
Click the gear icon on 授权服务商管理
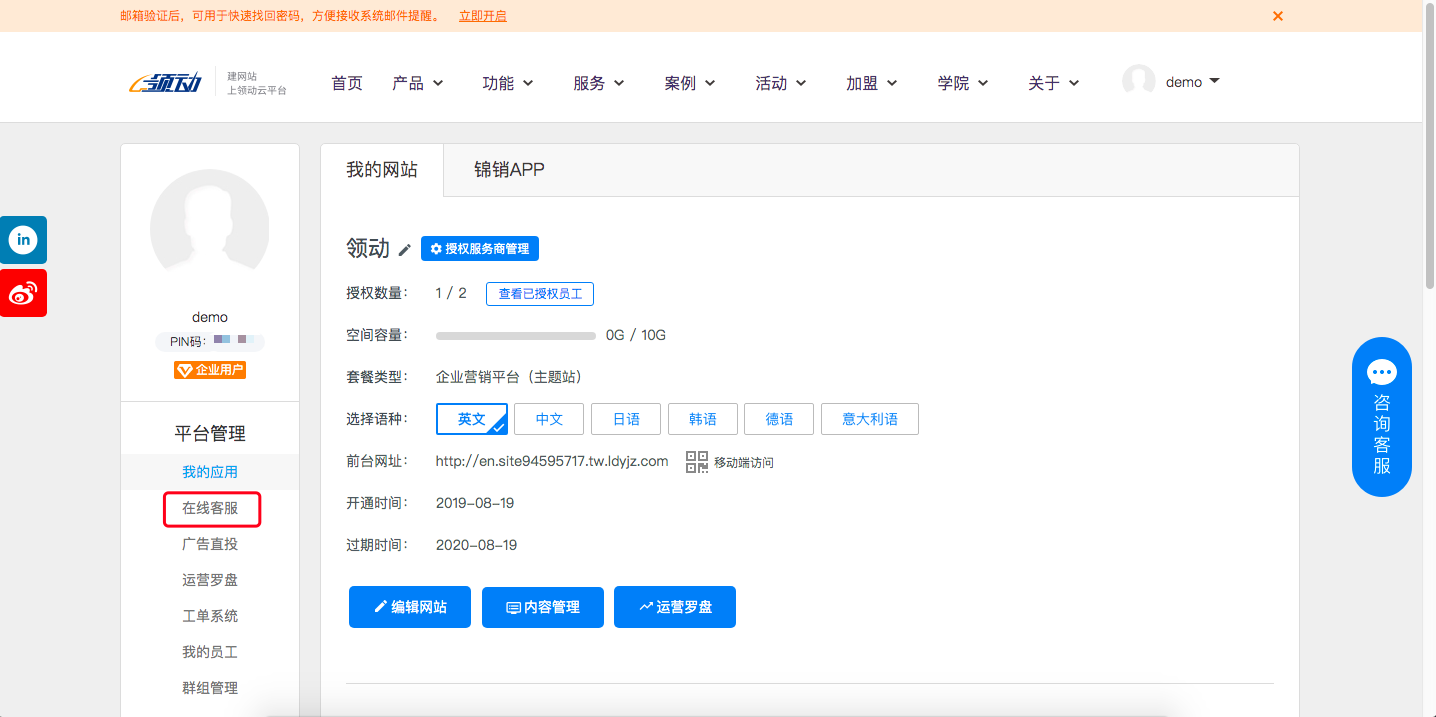point(434,249)
